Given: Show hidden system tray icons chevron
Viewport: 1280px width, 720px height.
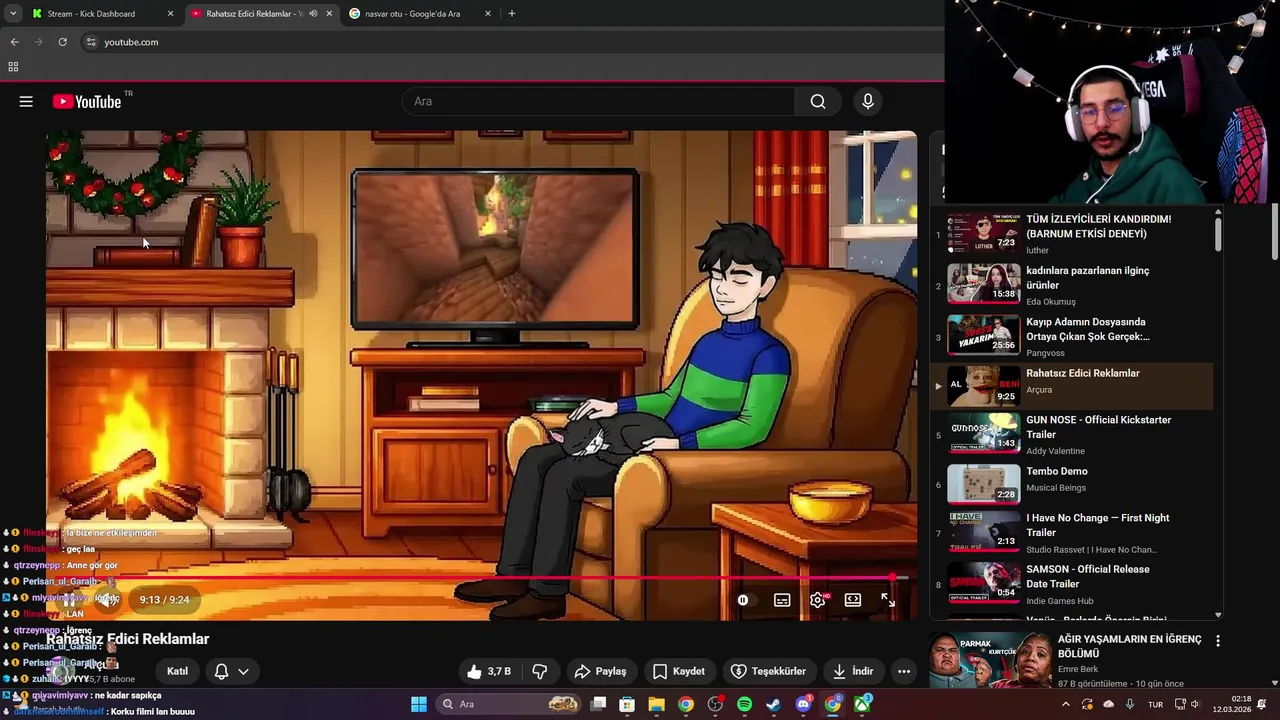Looking at the screenshot, I should [x=1065, y=704].
